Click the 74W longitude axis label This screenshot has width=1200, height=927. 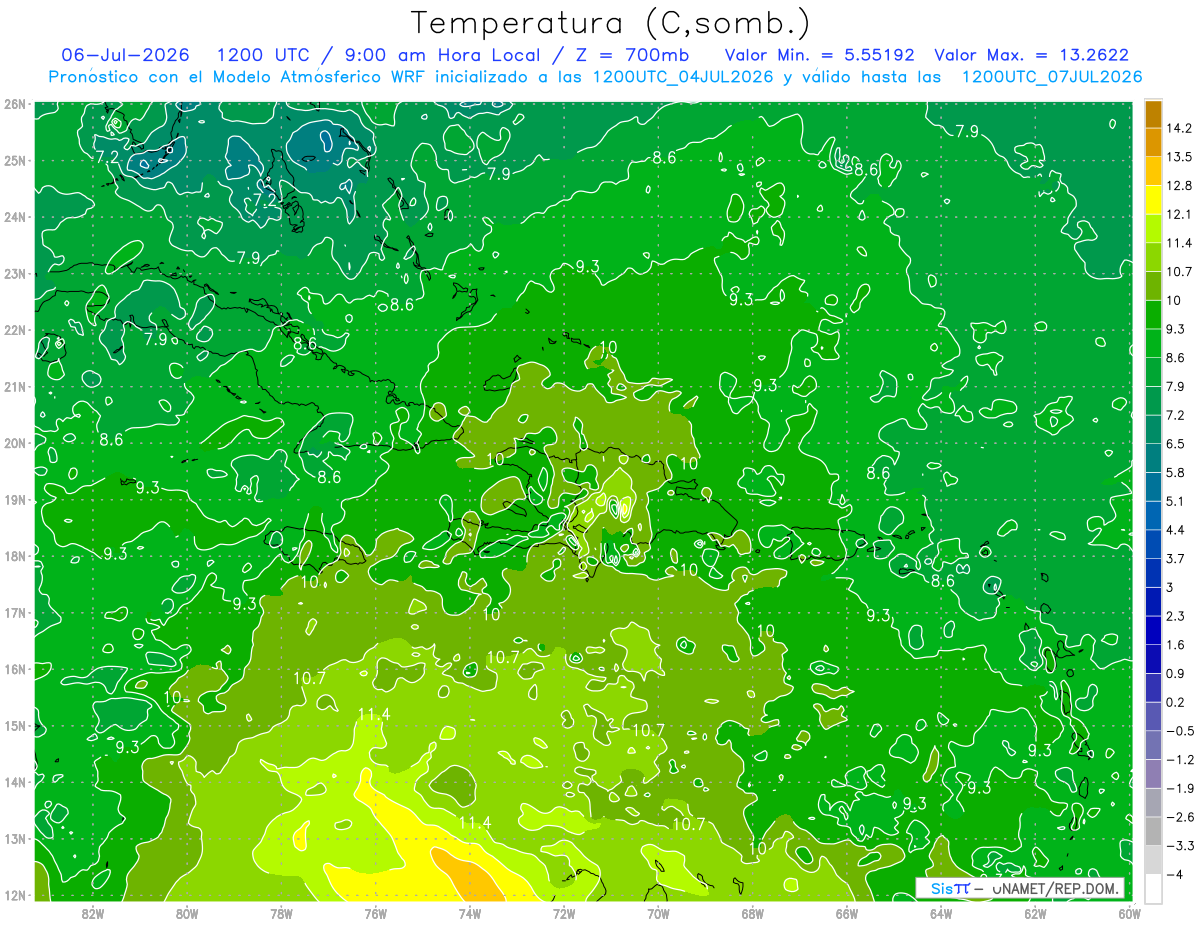[469, 913]
